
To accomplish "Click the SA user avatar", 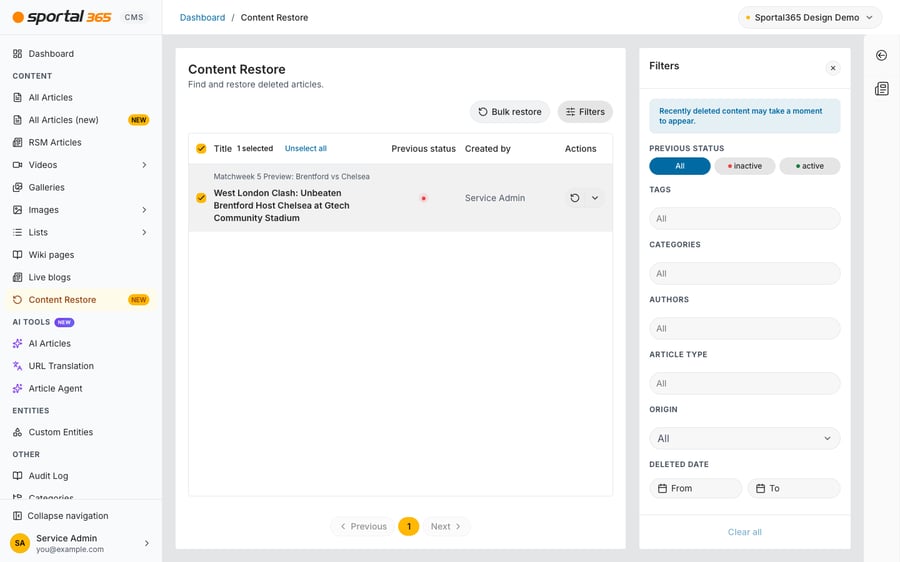I will pyautogui.click(x=20, y=543).
